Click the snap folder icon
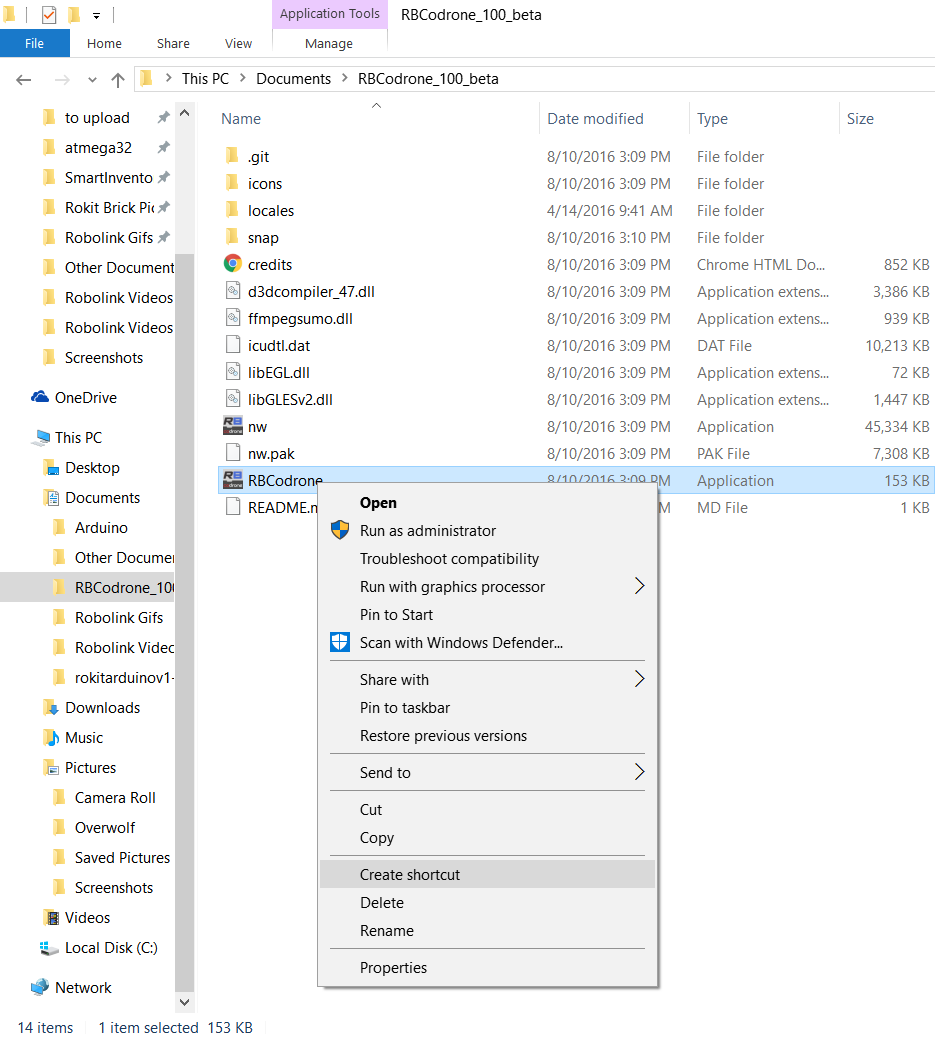The width and height of the screenshot is (935, 1038). coord(232,237)
